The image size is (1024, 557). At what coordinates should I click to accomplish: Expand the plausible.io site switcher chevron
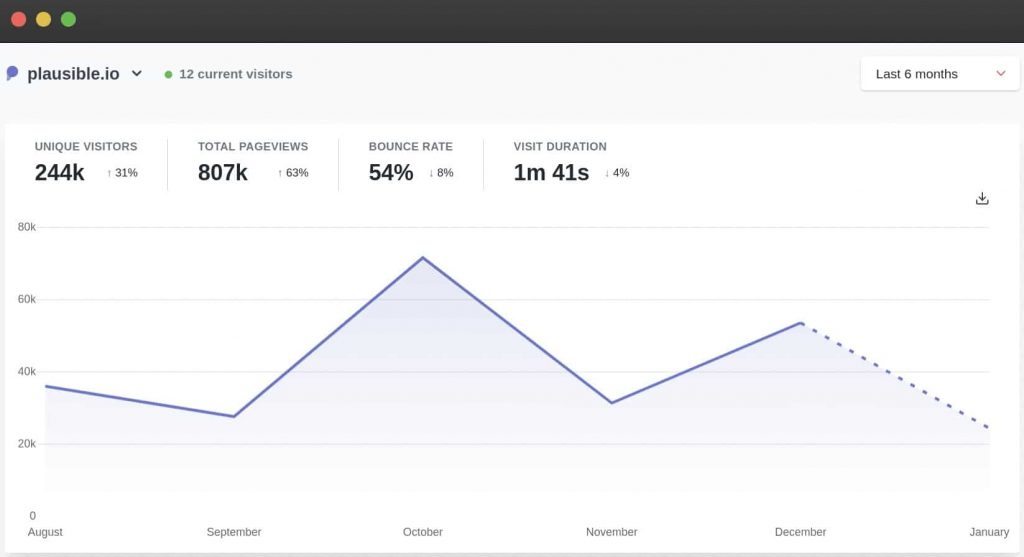click(x=137, y=73)
